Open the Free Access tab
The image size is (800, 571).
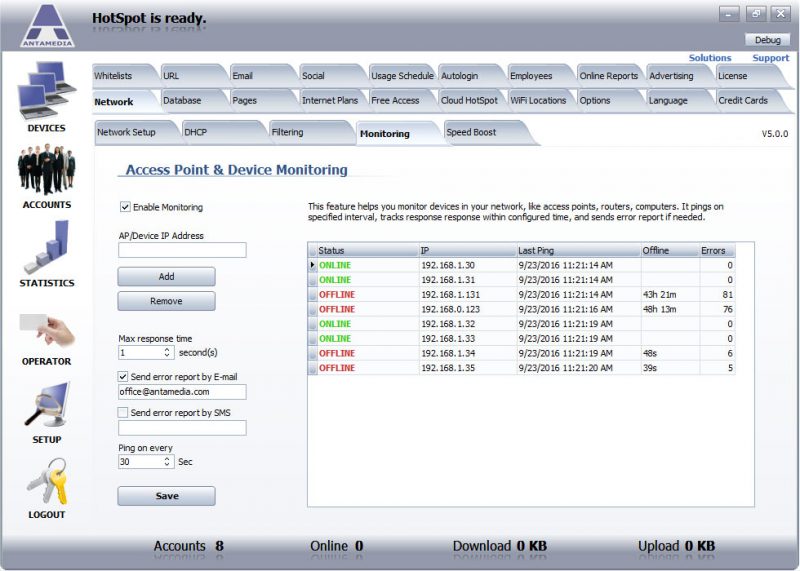[402, 101]
